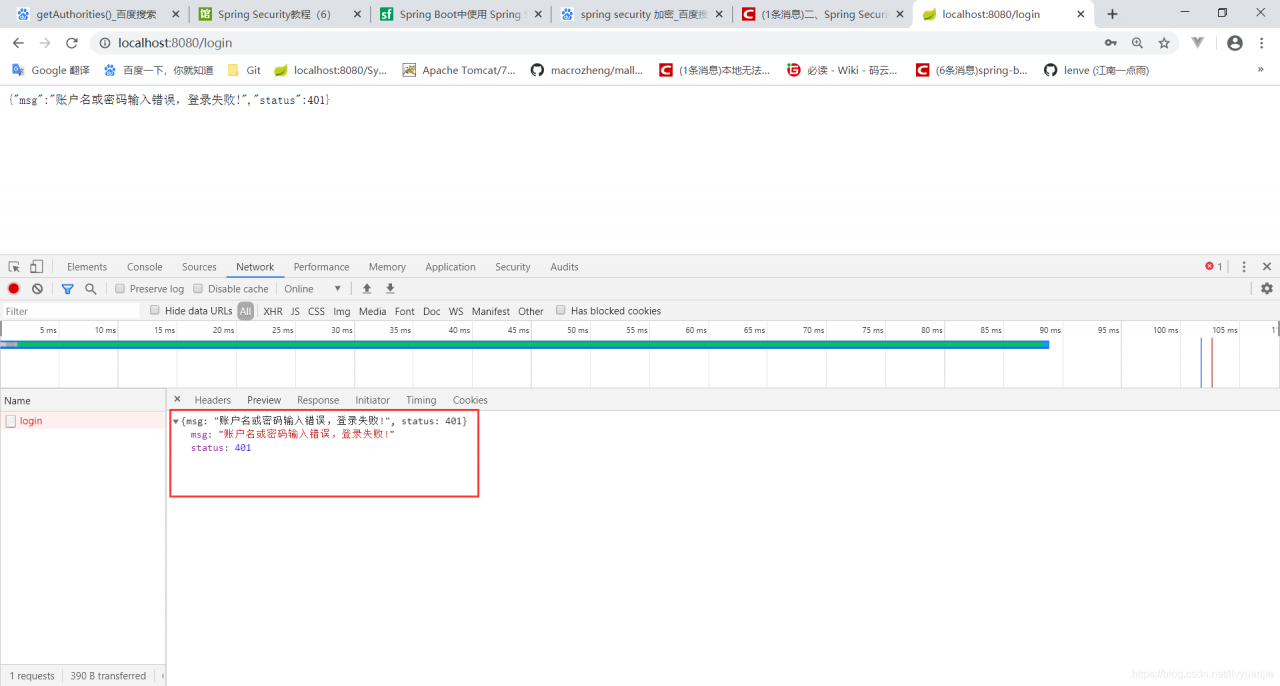Filter requests by XHR type
Image resolution: width=1280 pixels, height=686 pixels.
coord(272,311)
